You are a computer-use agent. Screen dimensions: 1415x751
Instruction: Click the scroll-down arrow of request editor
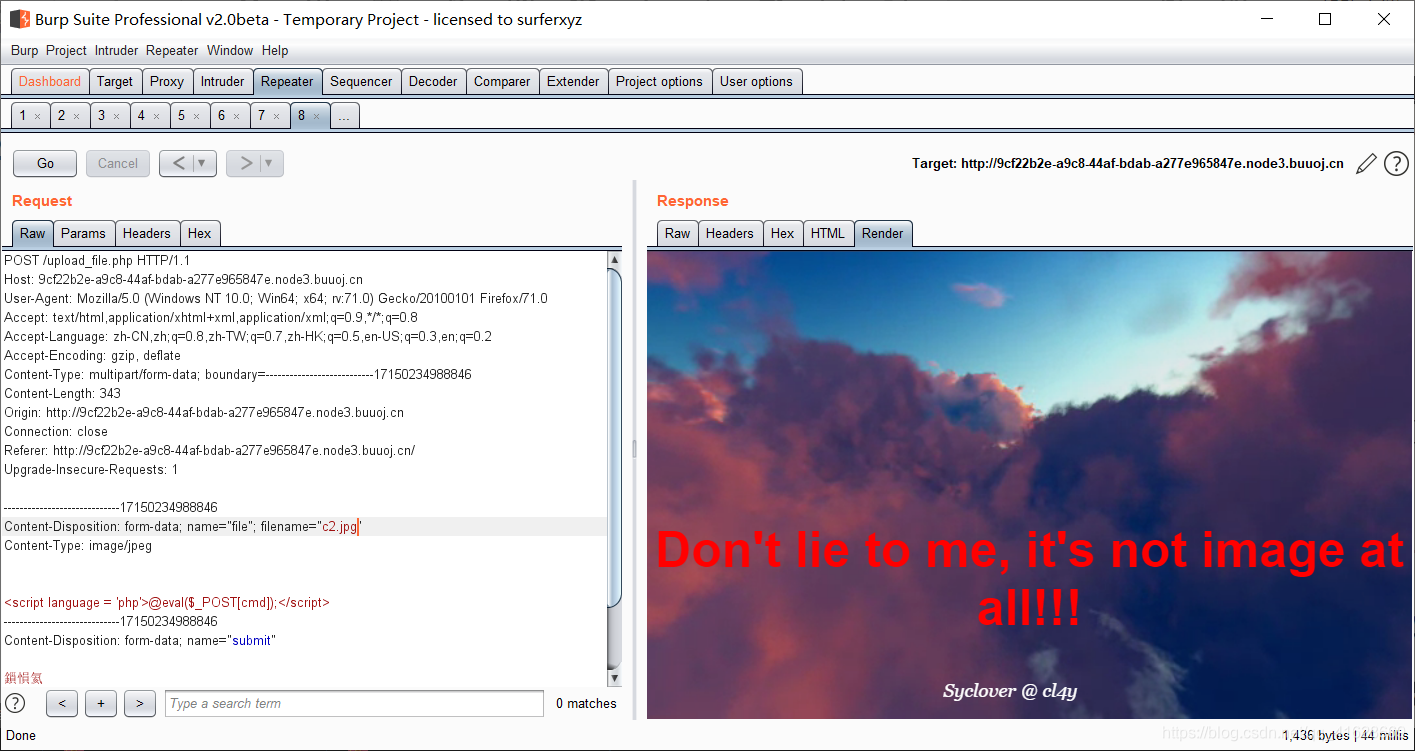[x=614, y=678]
